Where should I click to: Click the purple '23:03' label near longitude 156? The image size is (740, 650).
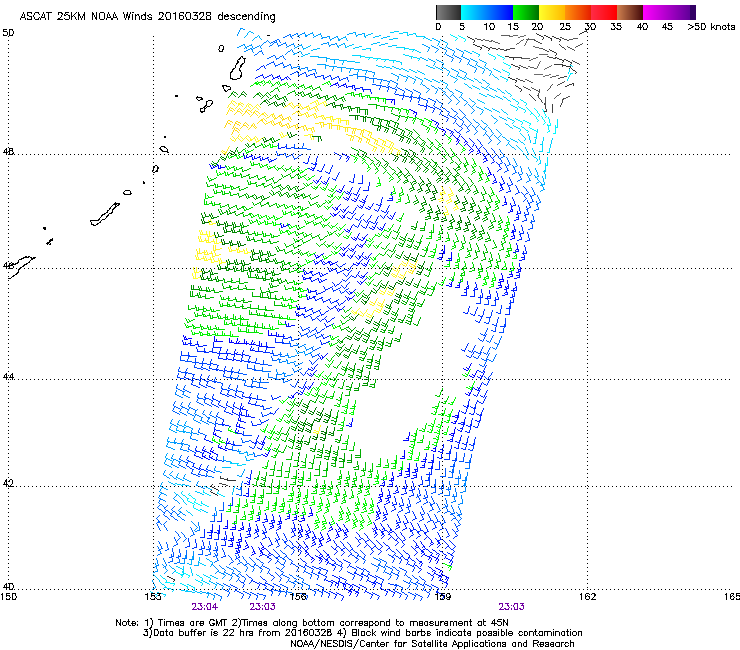(x=262, y=607)
